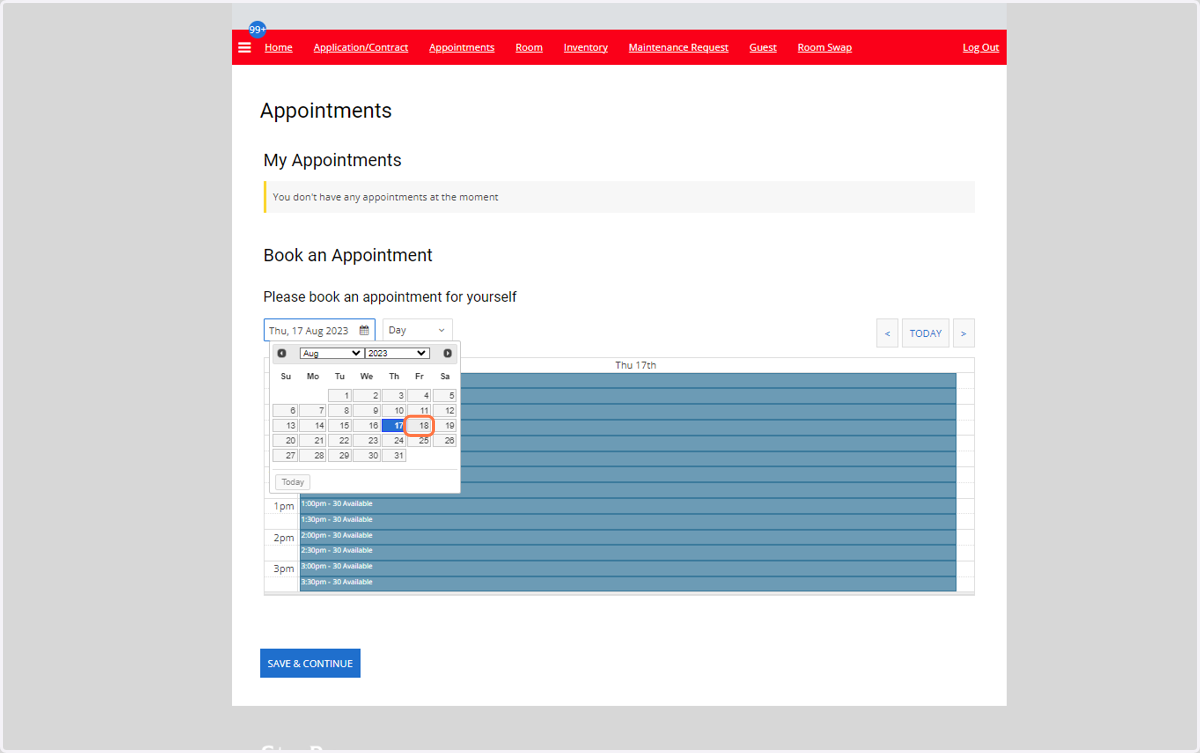The image size is (1200, 753).
Task: Click the Today button in date picker
Action: point(292,482)
